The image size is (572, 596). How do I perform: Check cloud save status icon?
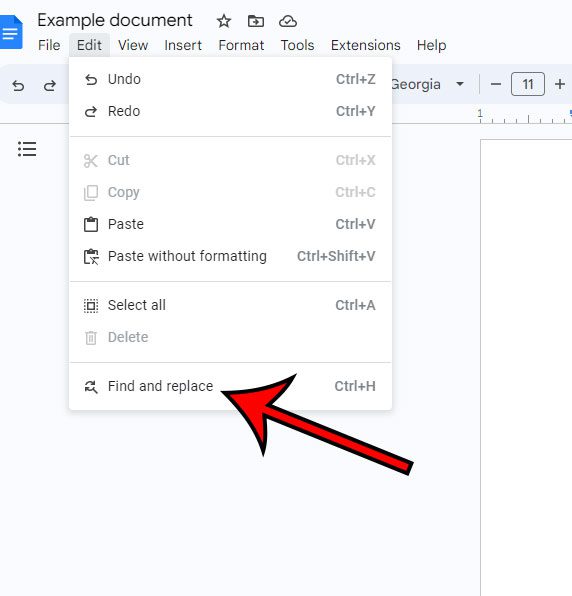click(288, 21)
